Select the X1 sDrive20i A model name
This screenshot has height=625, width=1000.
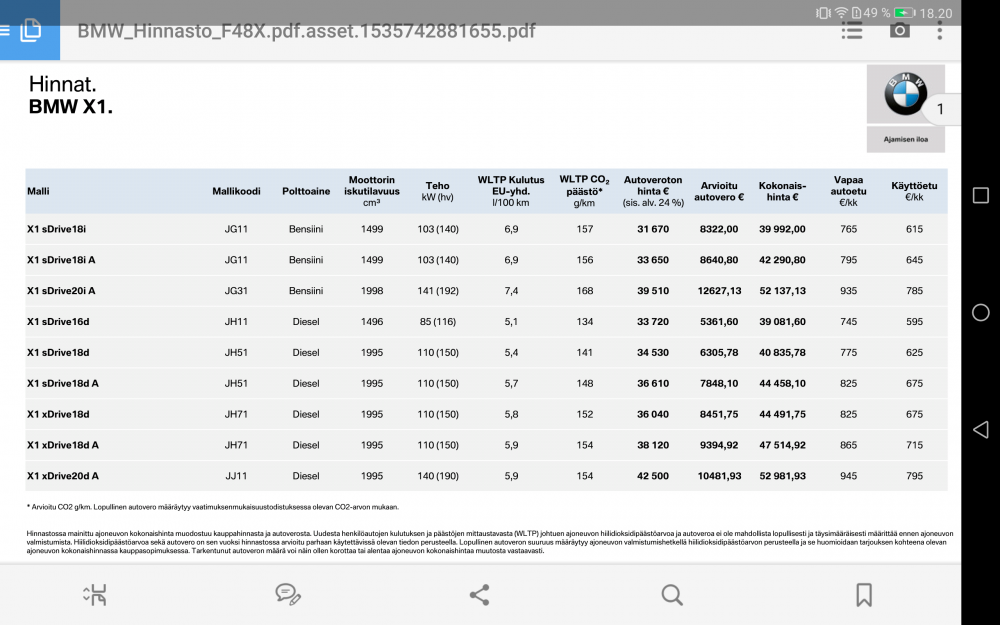(x=61, y=291)
